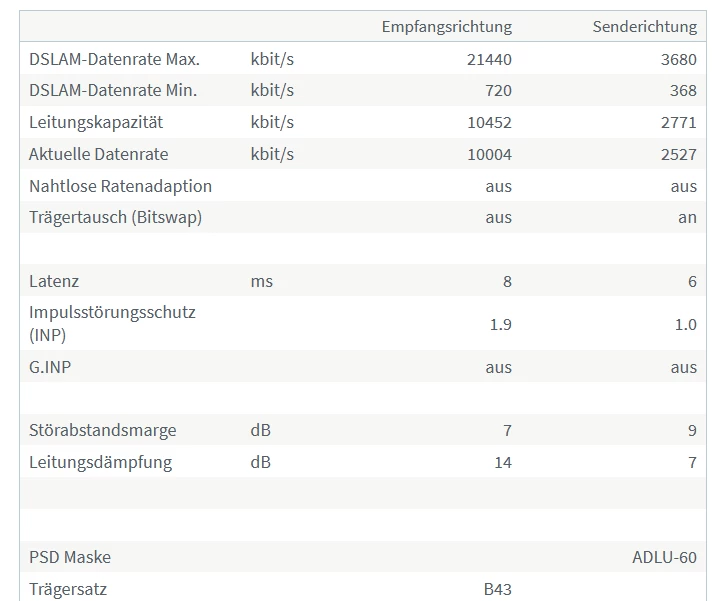Click the Nahtlose Ratenadaption label
The width and height of the screenshot is (726, 601).
coord(120,186)
